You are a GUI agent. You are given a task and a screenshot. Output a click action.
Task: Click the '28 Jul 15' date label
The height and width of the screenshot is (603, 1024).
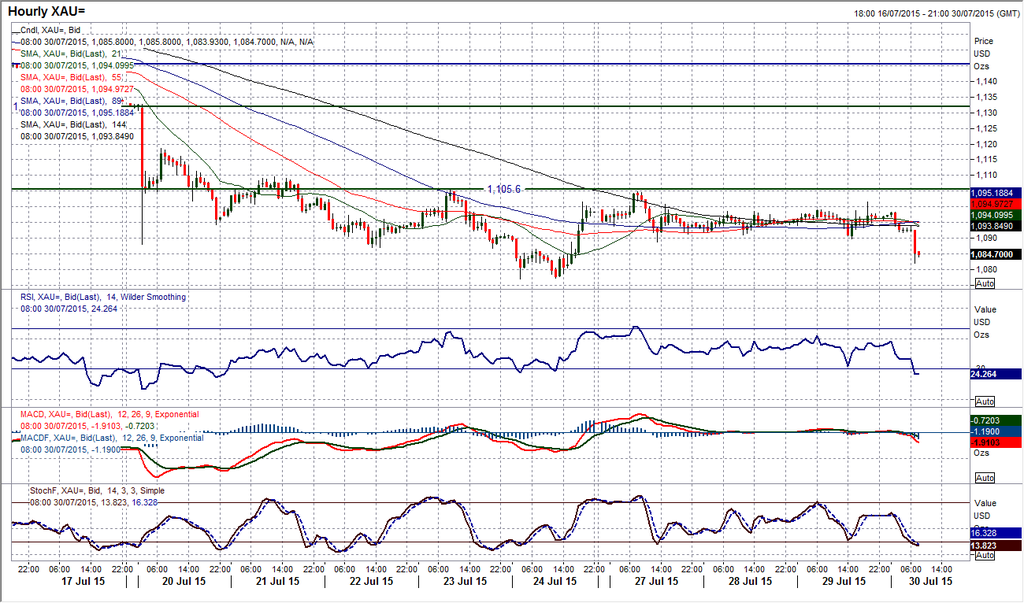point(750,581)
